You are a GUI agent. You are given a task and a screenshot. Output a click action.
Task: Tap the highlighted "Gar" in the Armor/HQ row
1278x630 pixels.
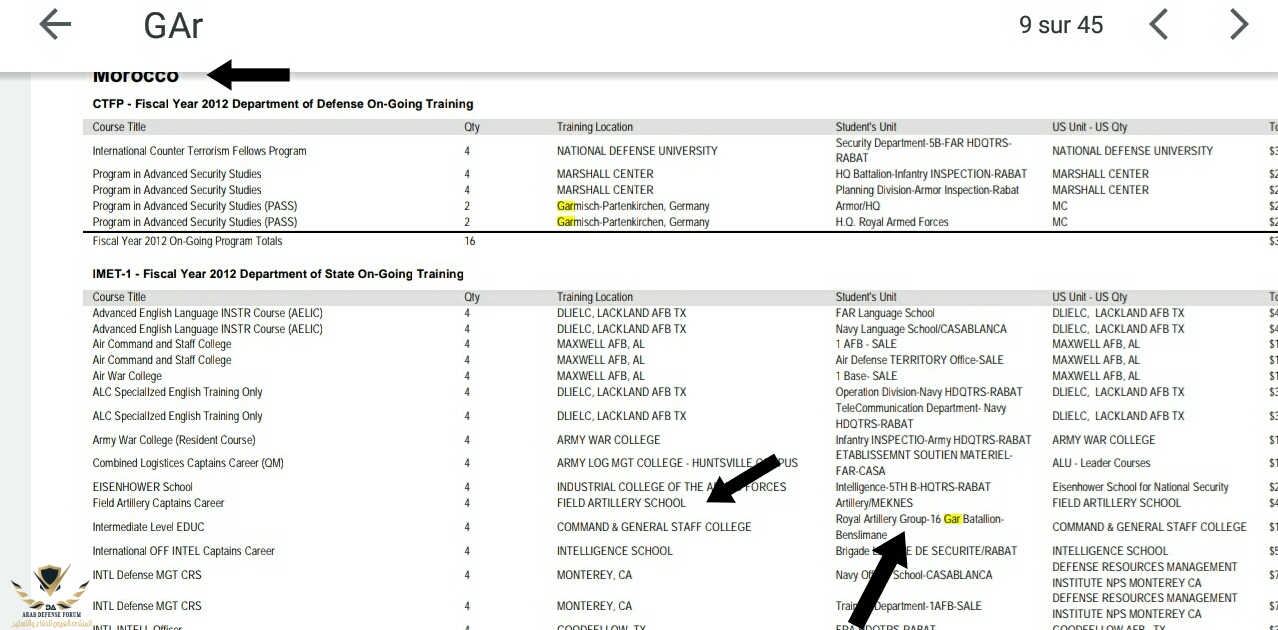pos(566,206)
